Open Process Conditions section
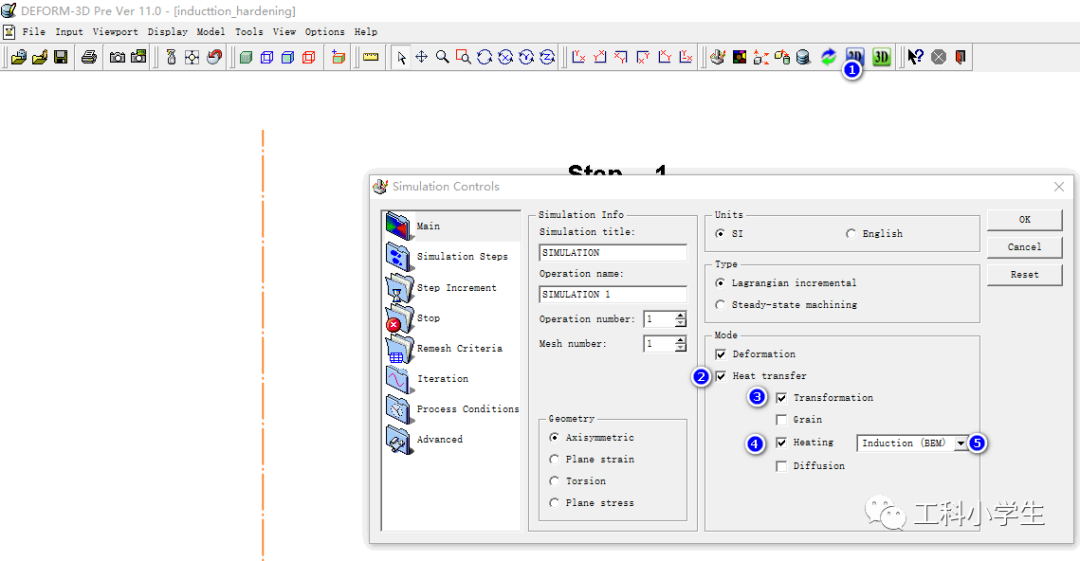This screenshot has width=1080, height=561. 451,409
